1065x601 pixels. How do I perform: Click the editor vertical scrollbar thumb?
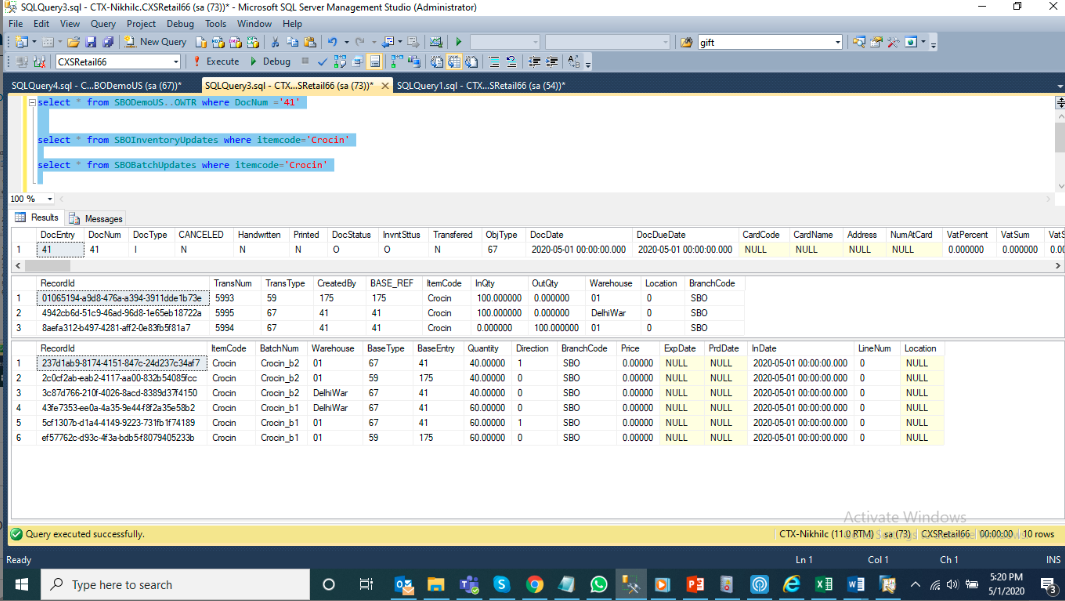[x=1060, y=137]
